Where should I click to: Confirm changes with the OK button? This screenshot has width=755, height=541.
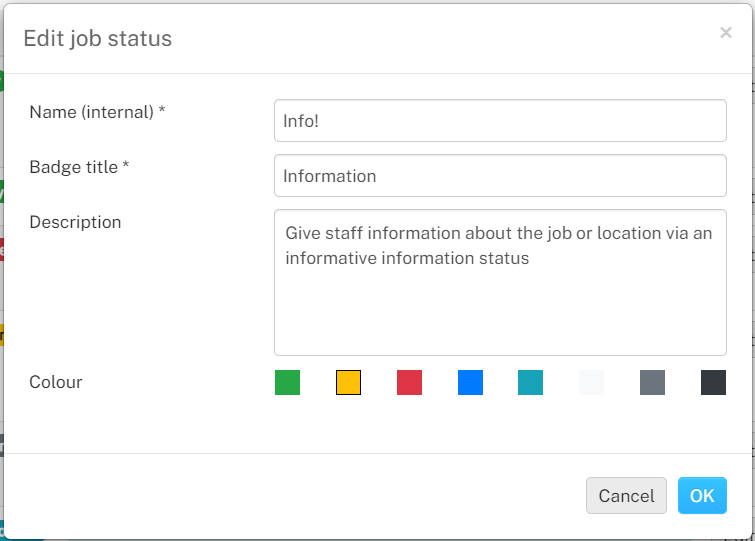[702, 495]
